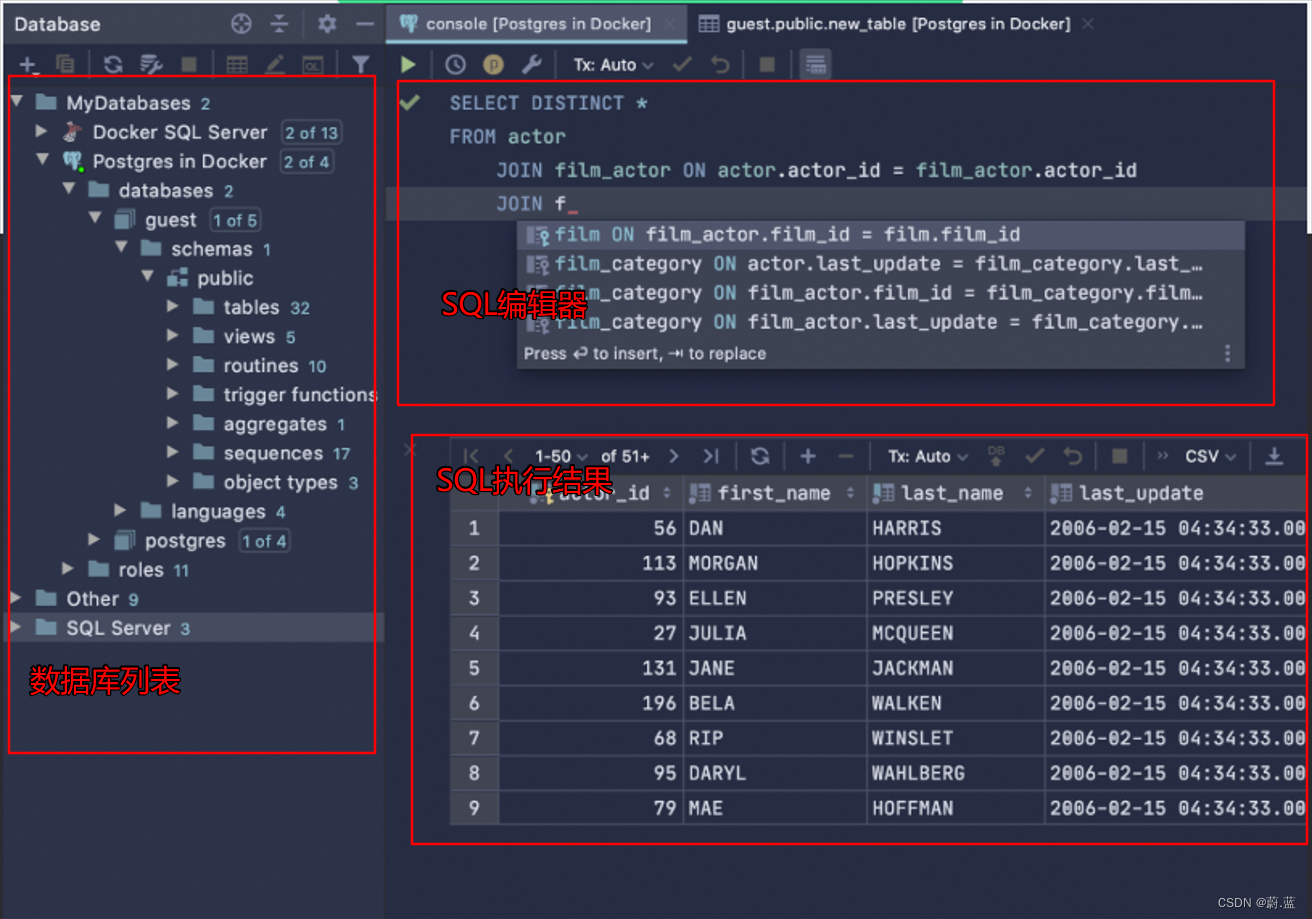Screen dimensions: 1312x919
Task: Expand the tables folder
Action: [173, 307]
